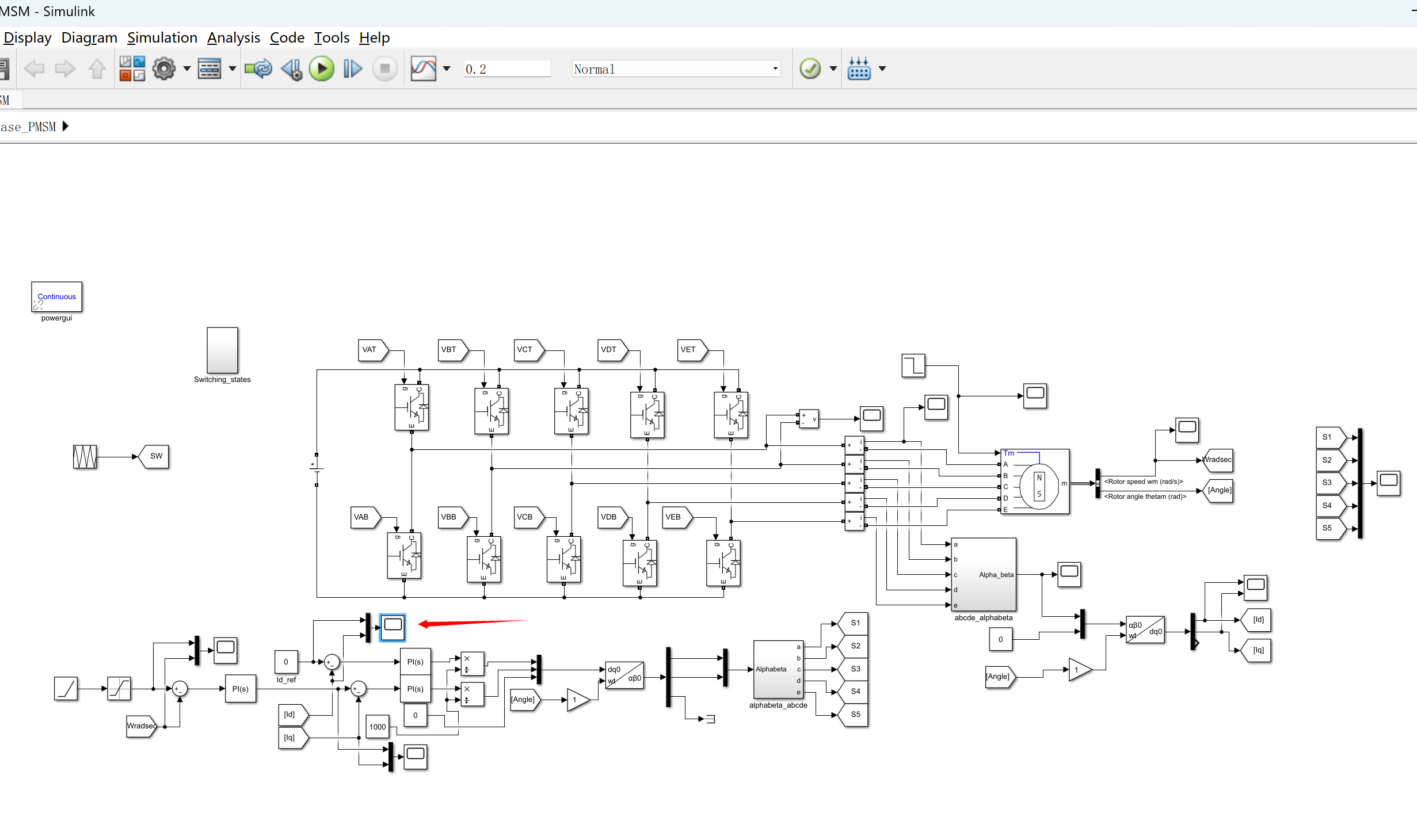Open the Library Browser icon
The height and width of the screenshot is (840, 1417).
click(132, 69)
